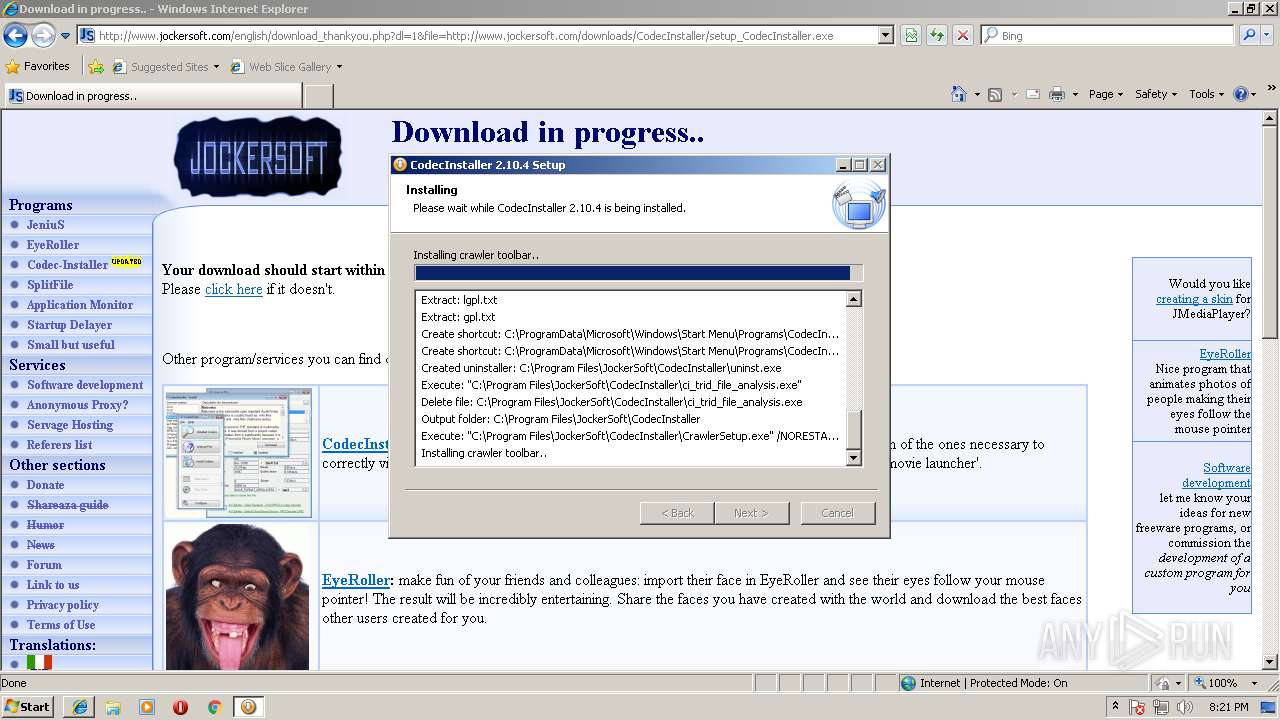Click the chimpanzee EyeRoller image
The height and width of the screenshot is (720, 1280).
coord(238,597)
